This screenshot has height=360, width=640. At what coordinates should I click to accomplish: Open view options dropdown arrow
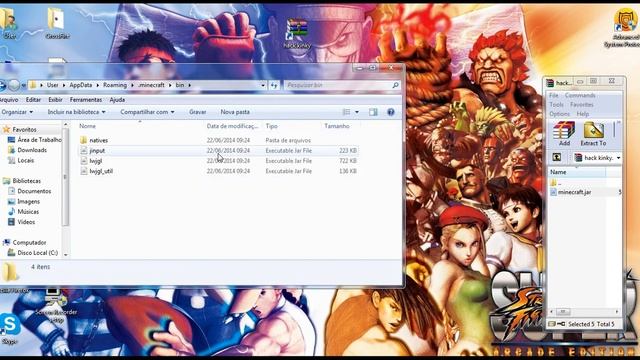[357, 112]
